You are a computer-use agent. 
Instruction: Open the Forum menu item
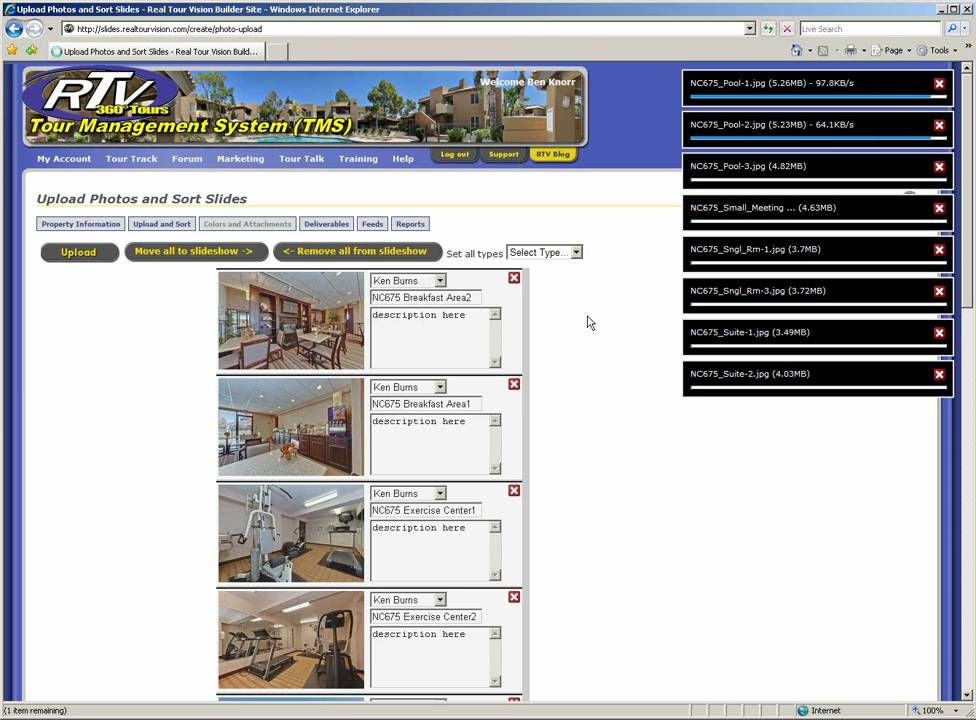(187, 159)
